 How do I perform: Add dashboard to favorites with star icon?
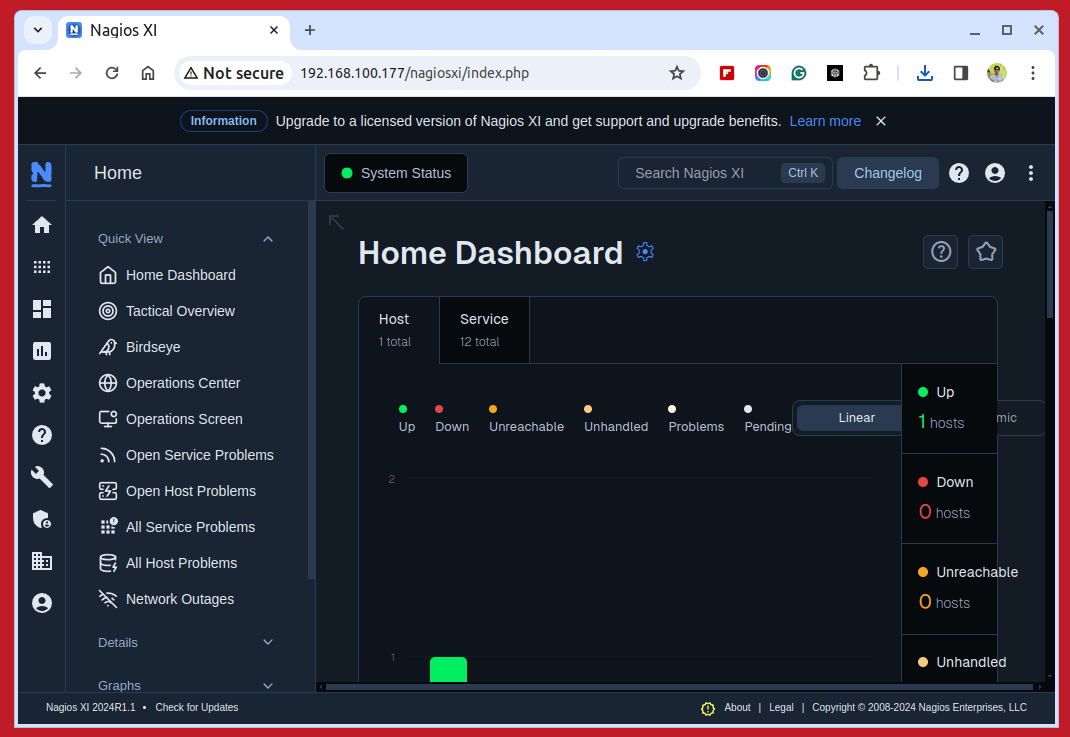(x=985, y=252)
